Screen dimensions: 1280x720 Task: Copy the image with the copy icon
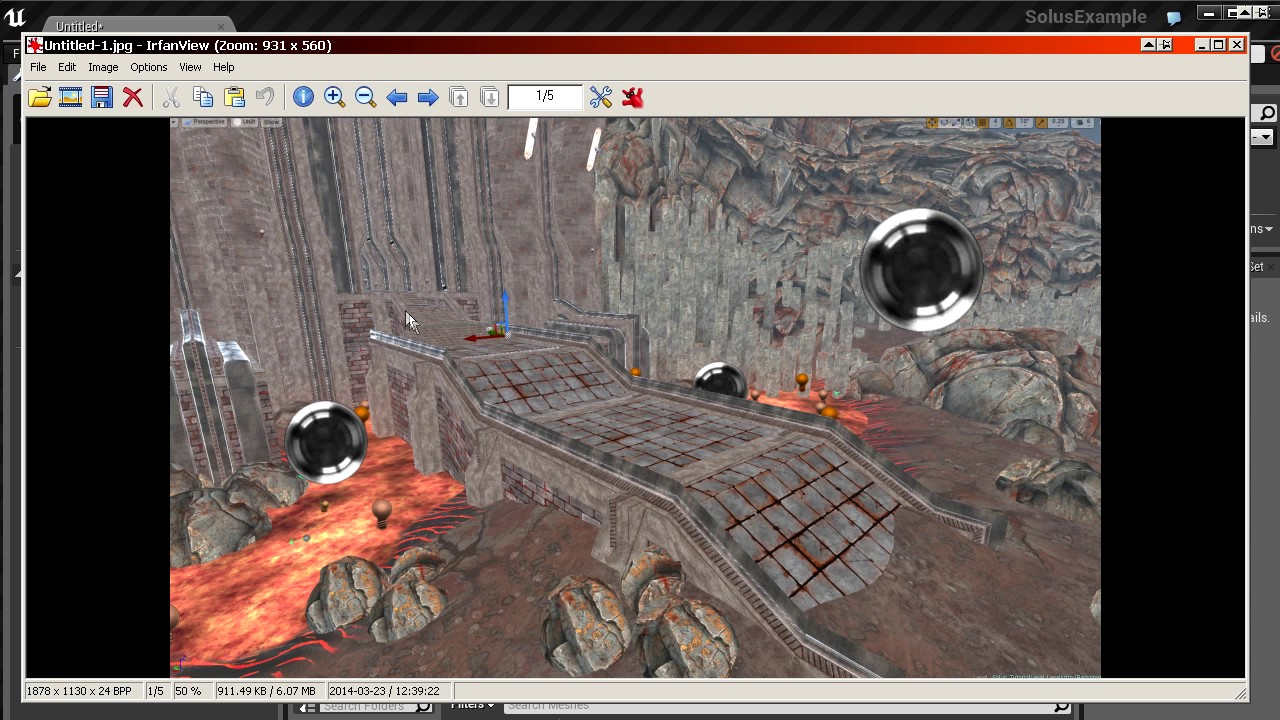(203, 97)
